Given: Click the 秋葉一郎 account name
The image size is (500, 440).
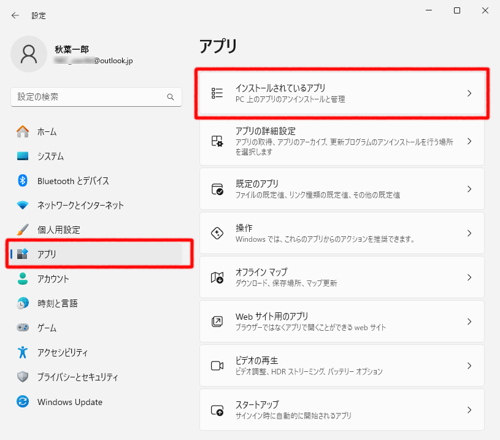Looking at the screenshot, I should point(72,49).
